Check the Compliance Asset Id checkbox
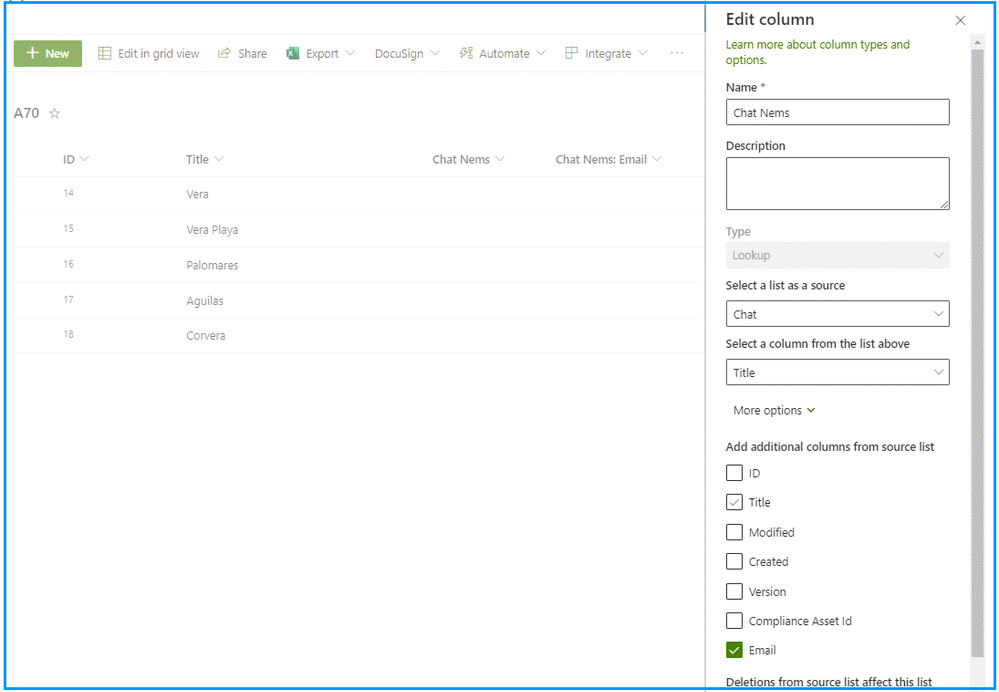This screenshot has width=999, height=692. (735, 621)
